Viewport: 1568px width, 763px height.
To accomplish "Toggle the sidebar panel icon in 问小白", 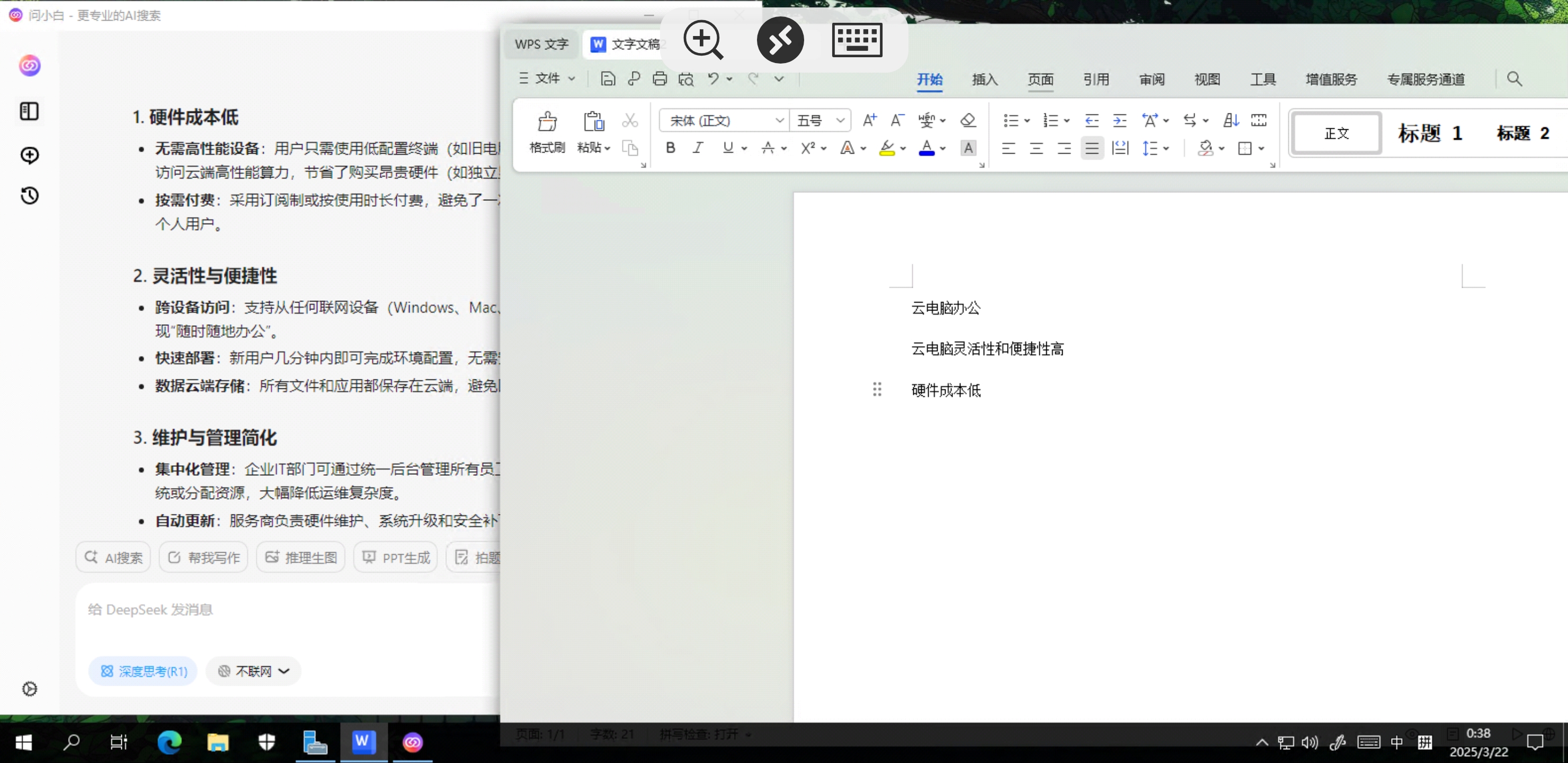I will (29, 111).
